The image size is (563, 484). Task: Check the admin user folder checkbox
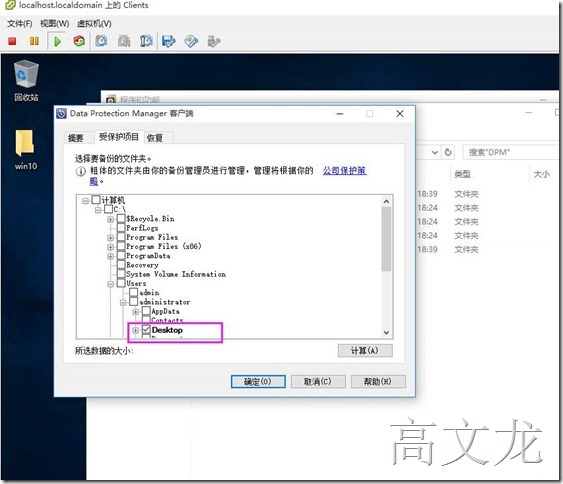click(134, 292)
